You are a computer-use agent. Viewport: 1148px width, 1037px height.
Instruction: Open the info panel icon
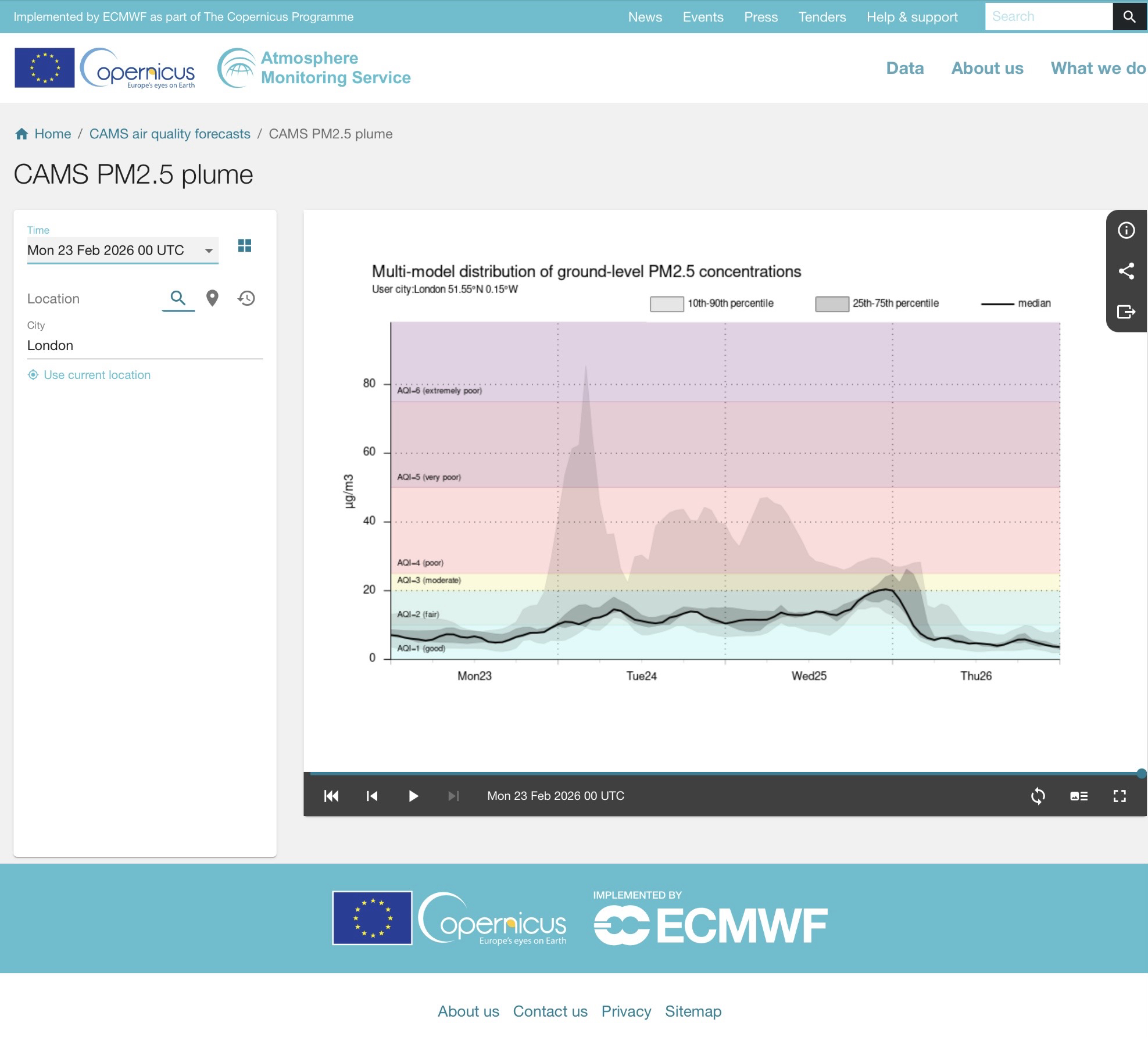tap(1126, 231)
